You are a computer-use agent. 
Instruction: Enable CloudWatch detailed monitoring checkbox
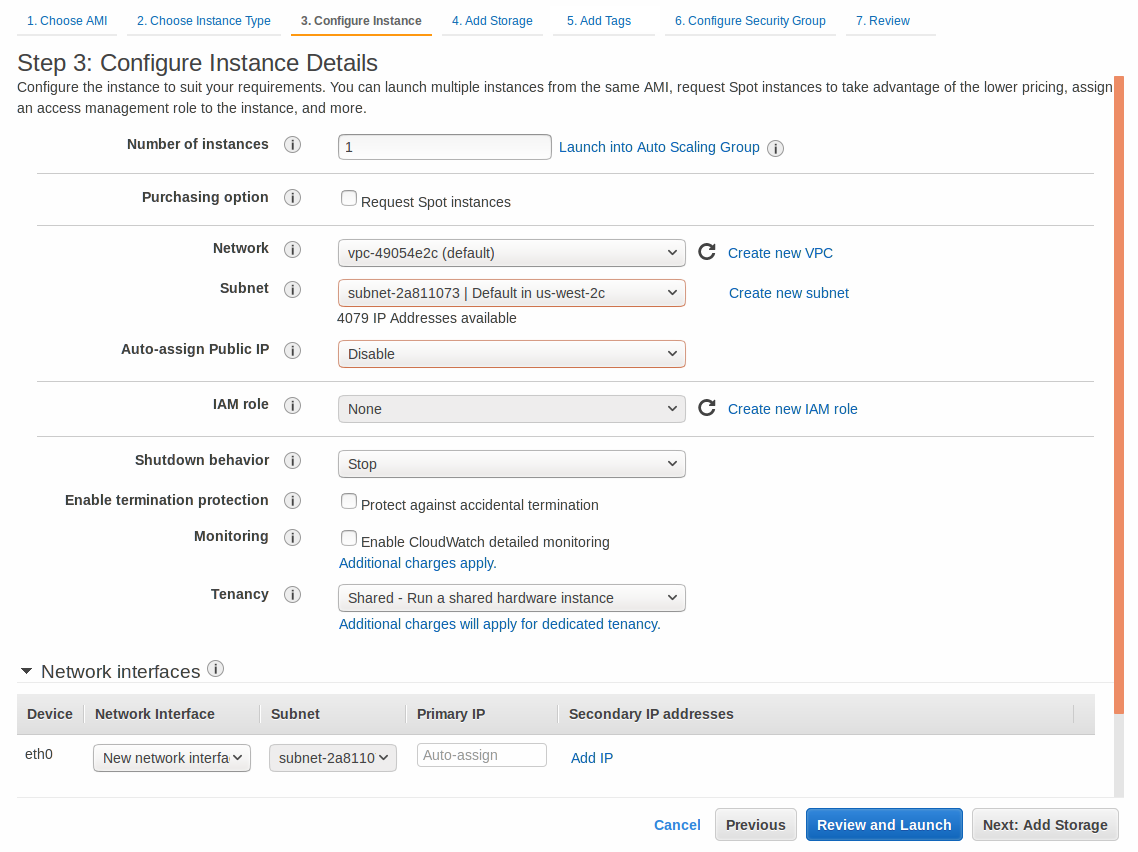click(x=349, y=538)
